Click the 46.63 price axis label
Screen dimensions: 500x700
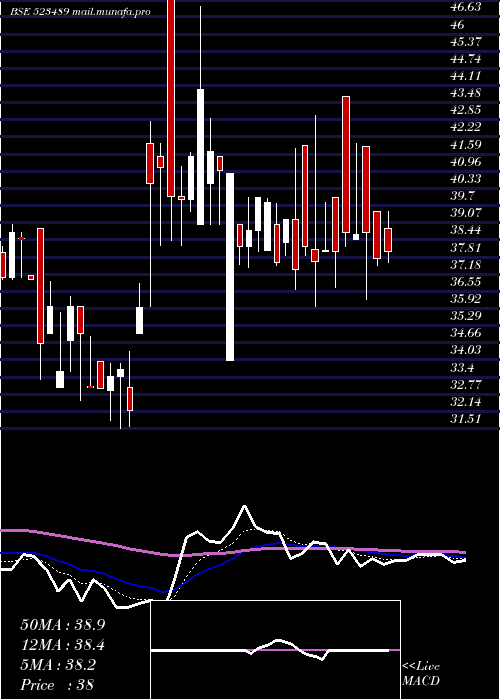(467, 7)
